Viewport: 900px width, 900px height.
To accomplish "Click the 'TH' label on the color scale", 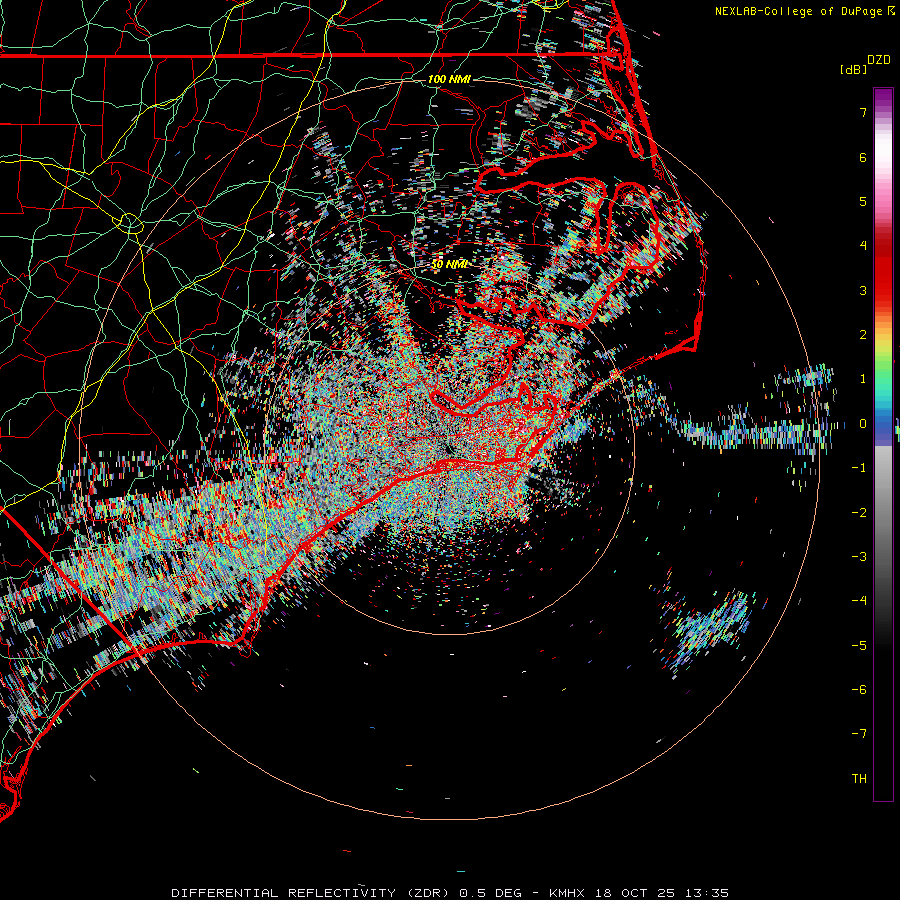I will [859, 779].
